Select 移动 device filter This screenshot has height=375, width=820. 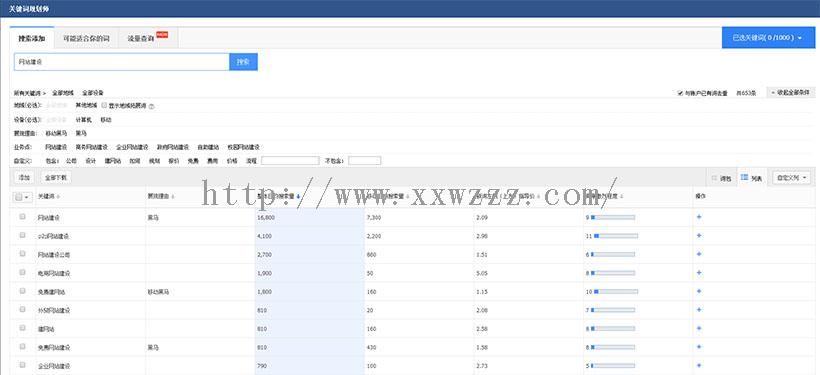(x=106, y=120)
